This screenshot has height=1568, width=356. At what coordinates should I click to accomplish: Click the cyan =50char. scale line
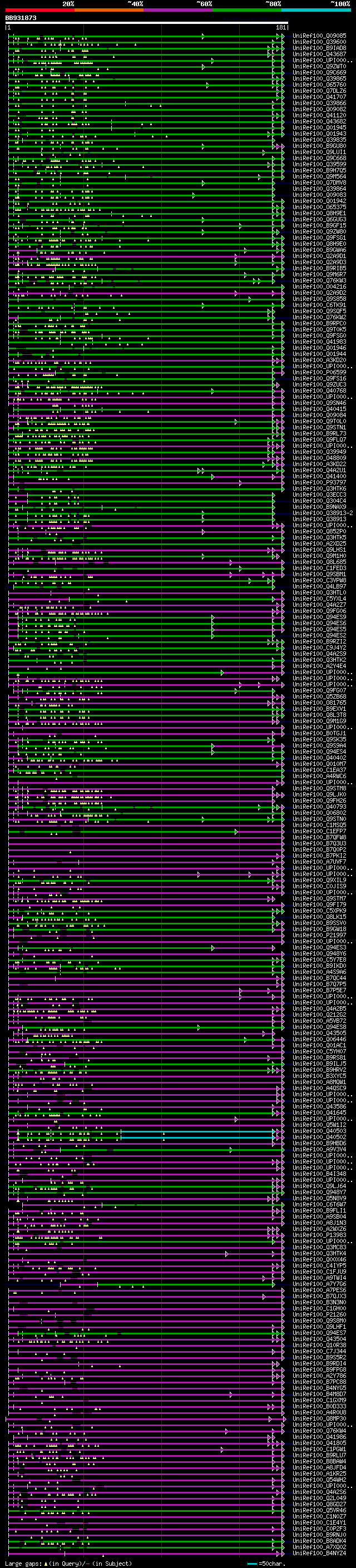252,1564
